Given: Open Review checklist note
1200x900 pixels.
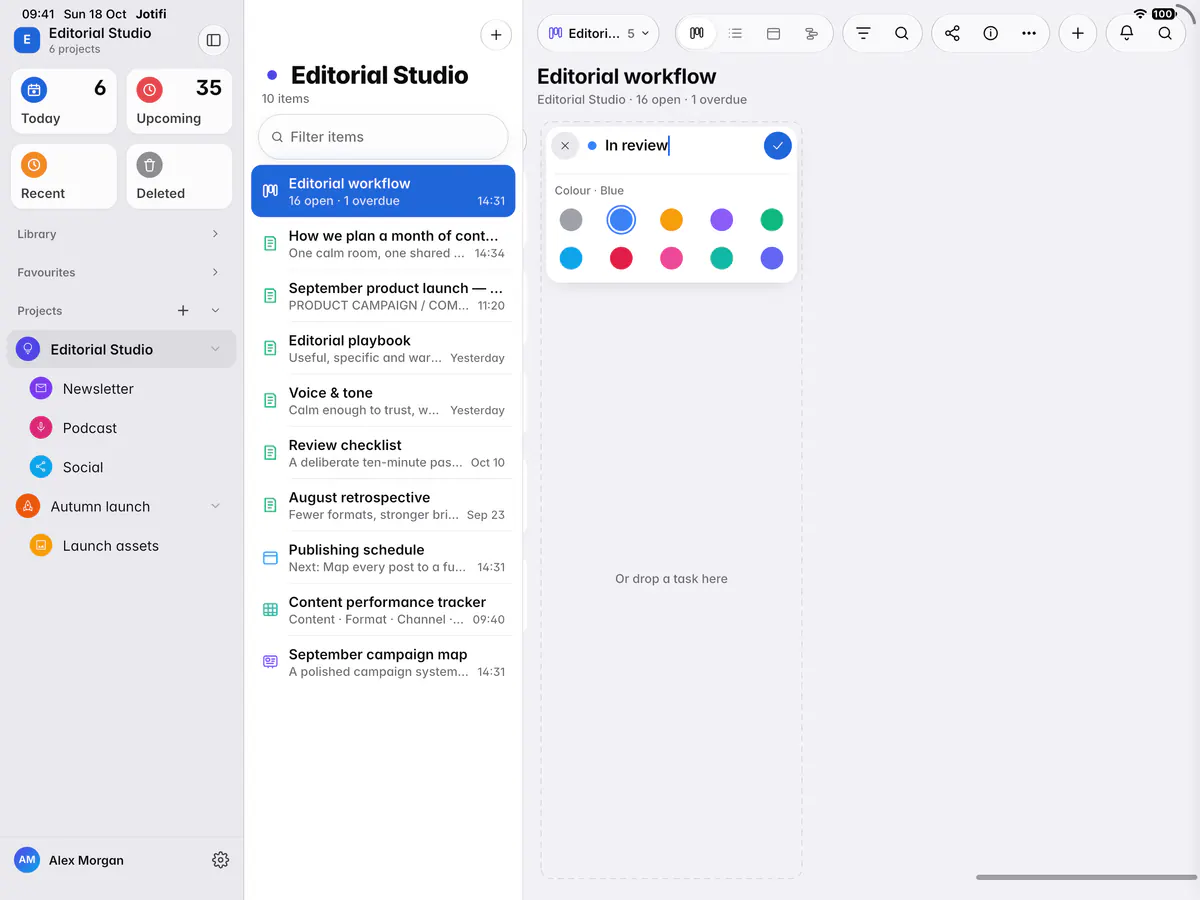Looking at the screenshot, I should (383, 453).
